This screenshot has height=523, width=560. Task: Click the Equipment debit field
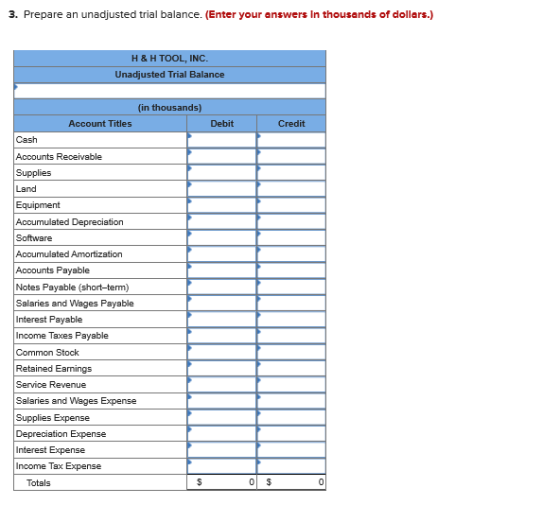(x=222, y=205)
